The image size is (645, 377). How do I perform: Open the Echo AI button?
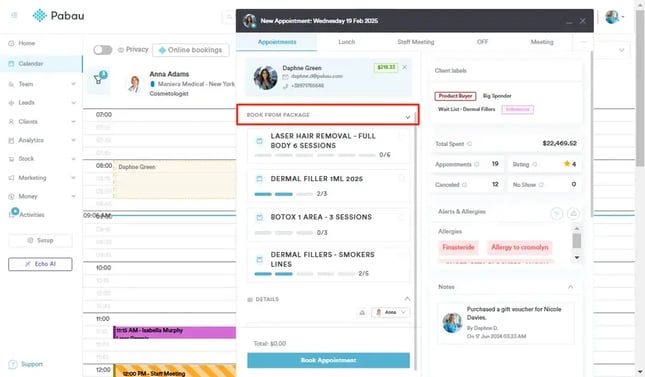(x=40, y=264)
